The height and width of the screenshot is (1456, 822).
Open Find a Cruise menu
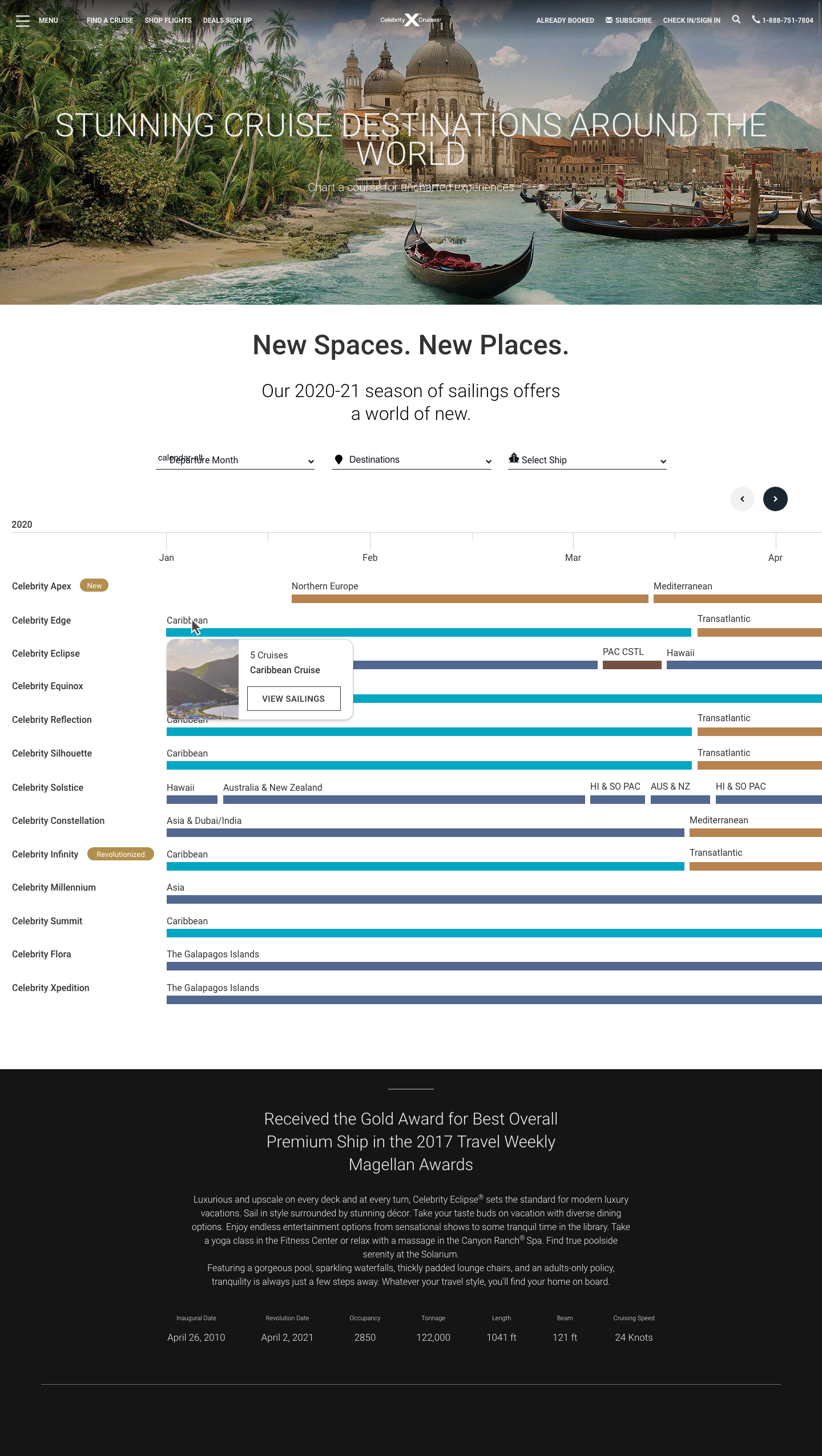(x=110, y=21)
